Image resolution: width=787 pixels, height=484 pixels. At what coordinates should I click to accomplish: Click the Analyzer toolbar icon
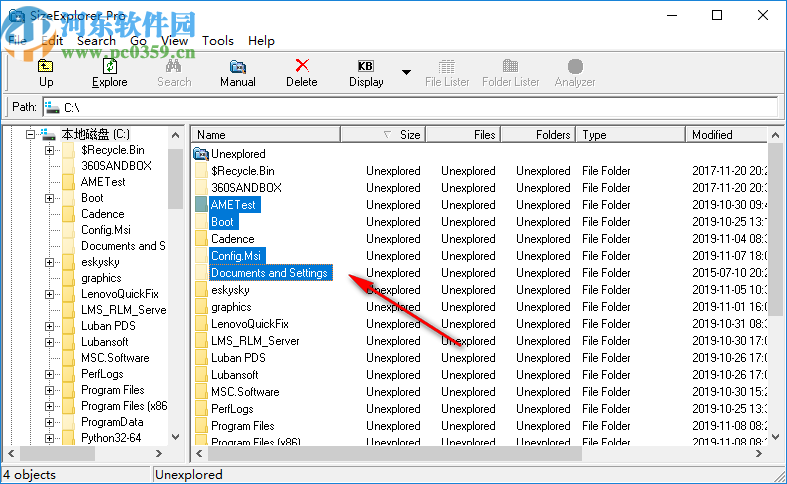click(575, 66)
